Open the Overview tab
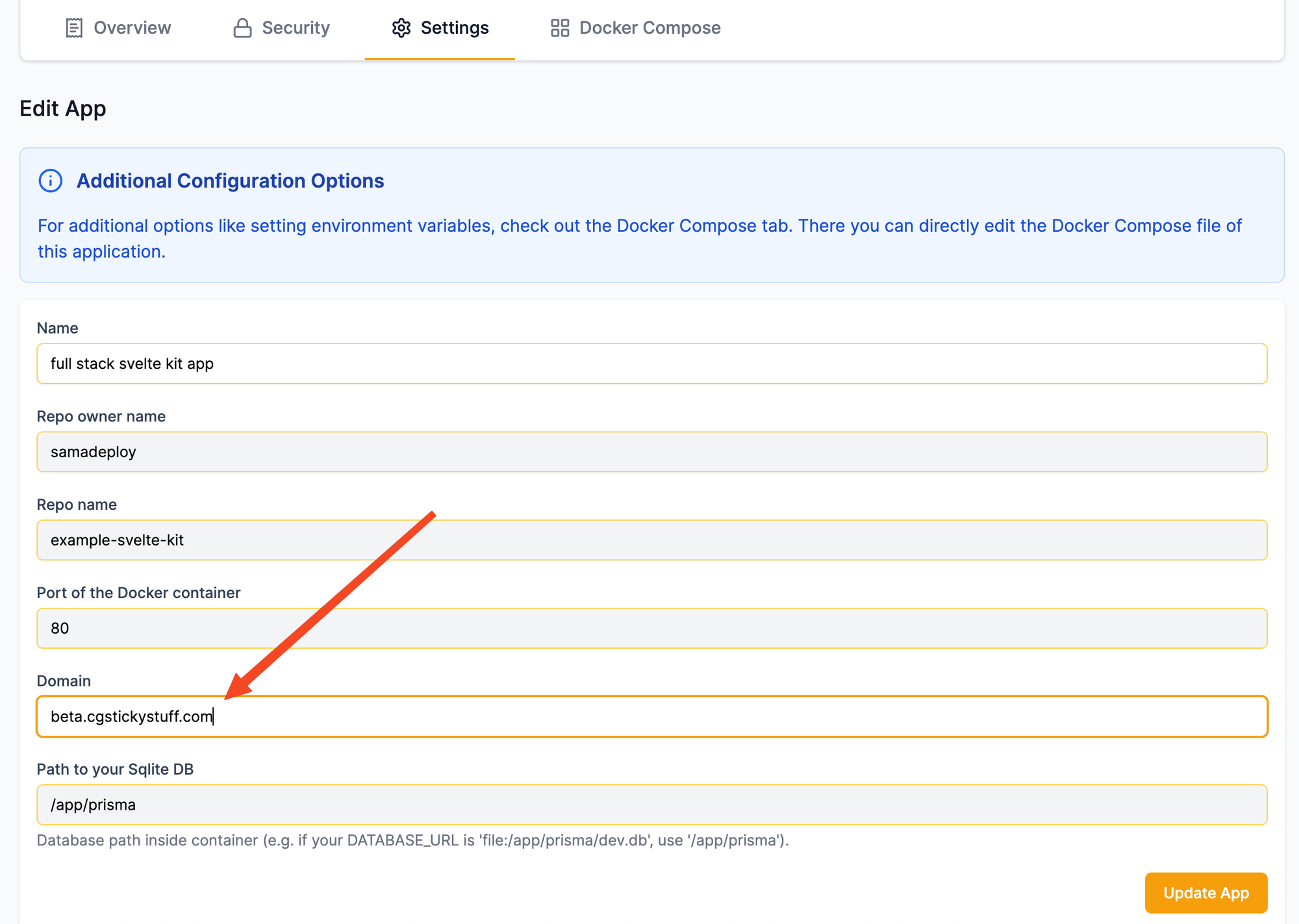This screenshot has width=1299, height=924. click(132, 28)
